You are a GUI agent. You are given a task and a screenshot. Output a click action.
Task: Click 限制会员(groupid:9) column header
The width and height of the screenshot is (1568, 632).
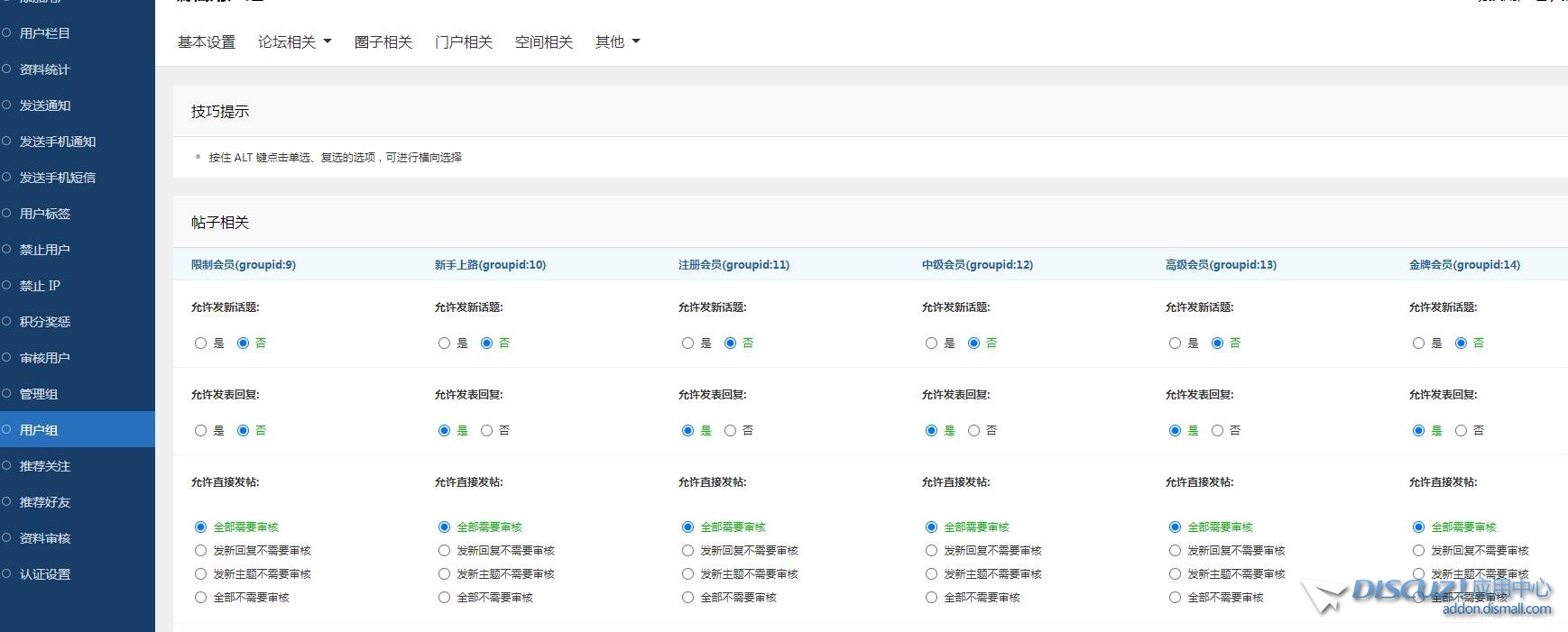point(244,265)
